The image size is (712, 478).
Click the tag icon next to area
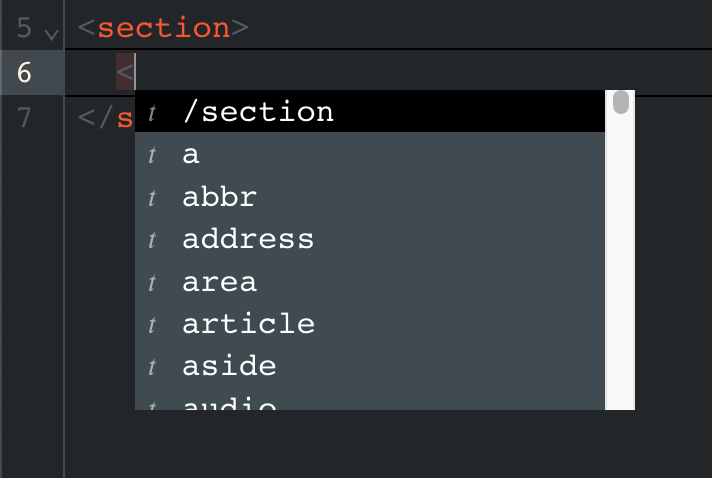152,283
